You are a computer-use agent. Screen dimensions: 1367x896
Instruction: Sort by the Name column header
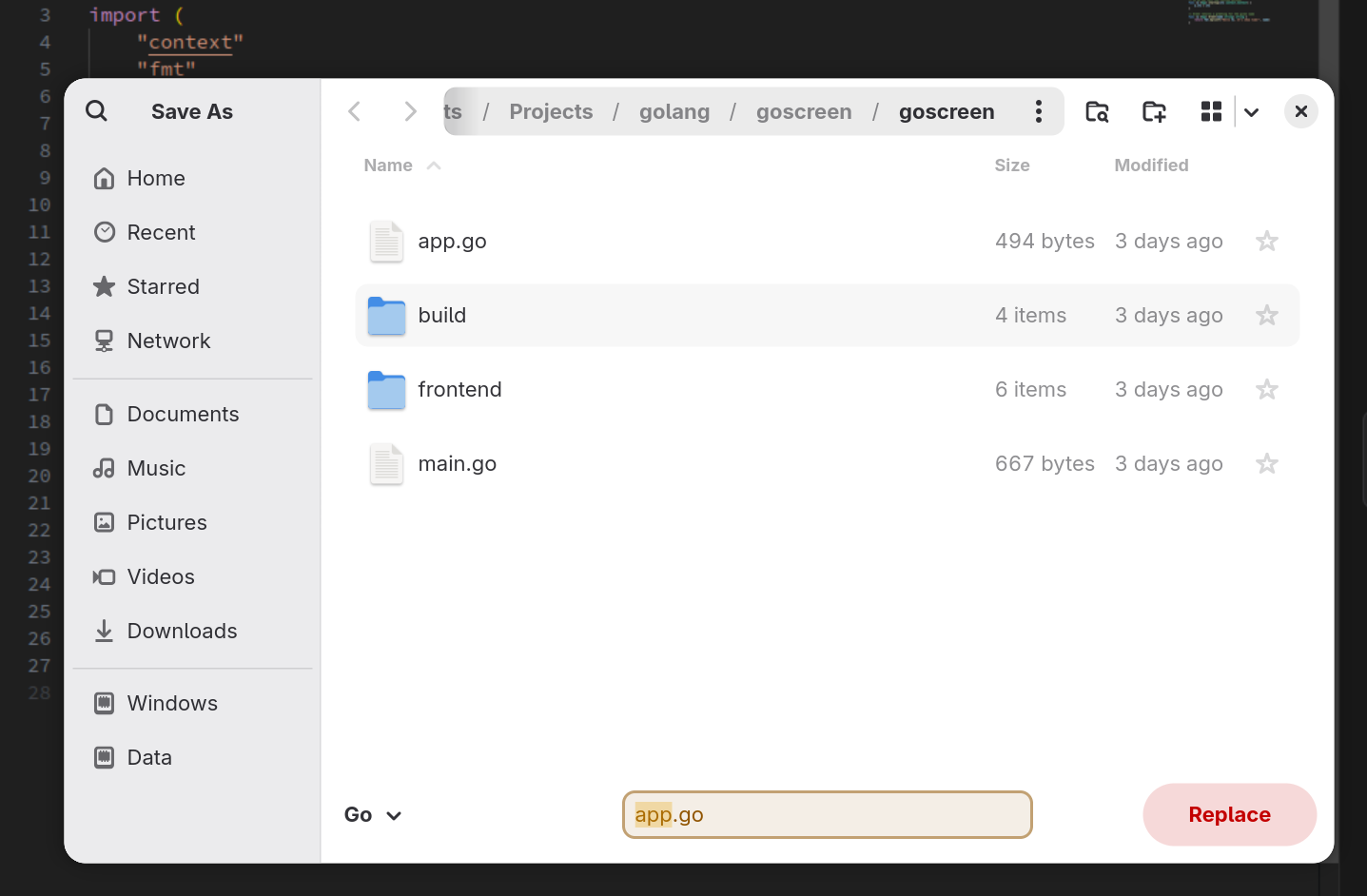(388, 166)
